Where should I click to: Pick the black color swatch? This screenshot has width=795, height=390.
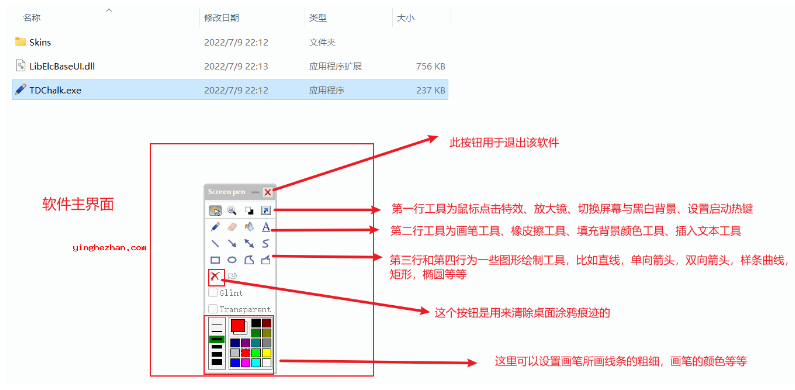(x=256, y=323)
